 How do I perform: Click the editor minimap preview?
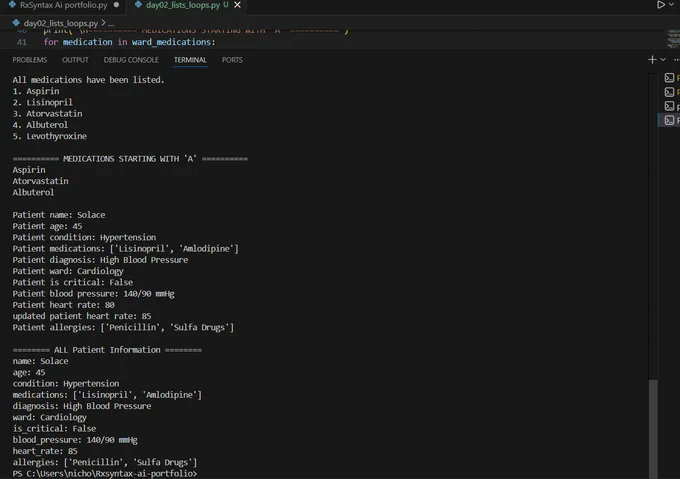pyautogui.click(x=673, y=39)
